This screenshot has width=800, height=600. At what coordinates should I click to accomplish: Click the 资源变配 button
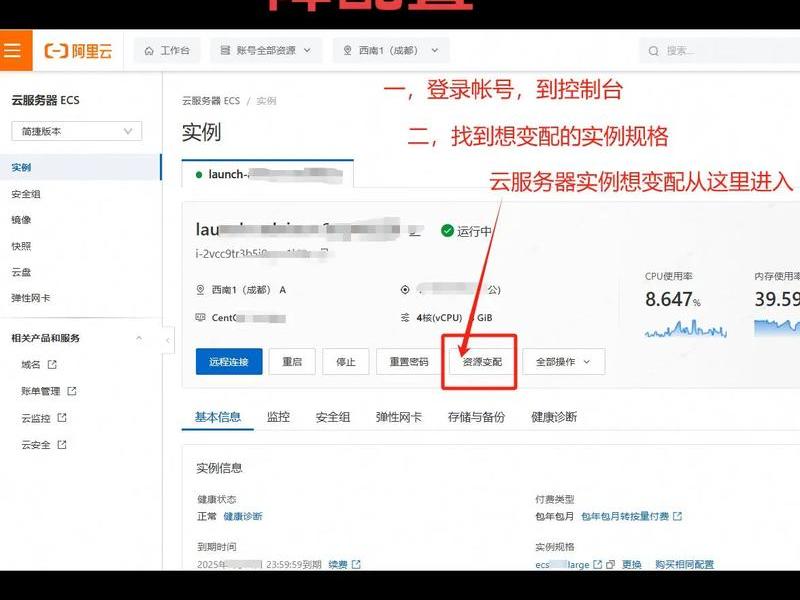482,362
